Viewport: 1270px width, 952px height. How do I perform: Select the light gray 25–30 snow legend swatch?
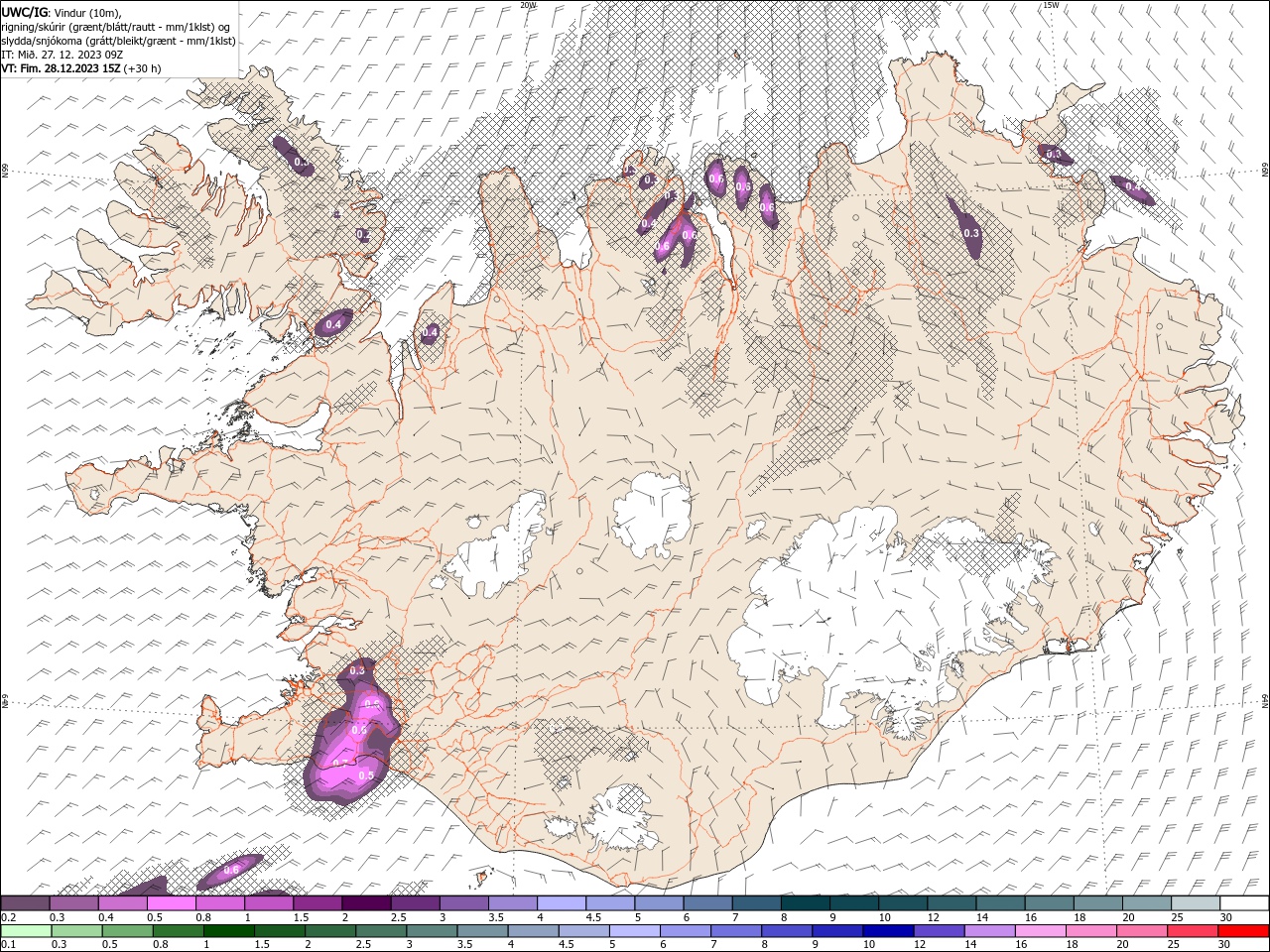(1195, 903)
